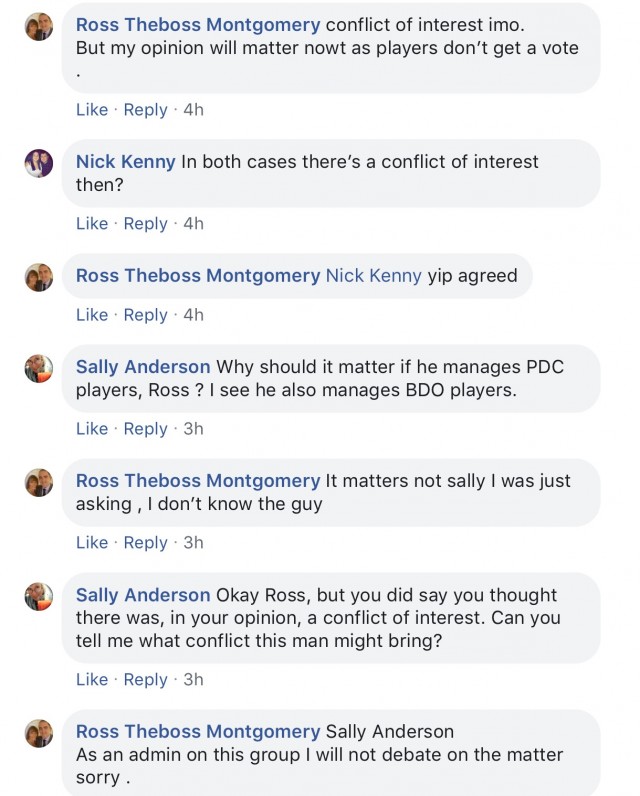640x796 pixels.
Task: Open the 3h timestamp under "Okay Ross" comment
Action: [194, 680]
